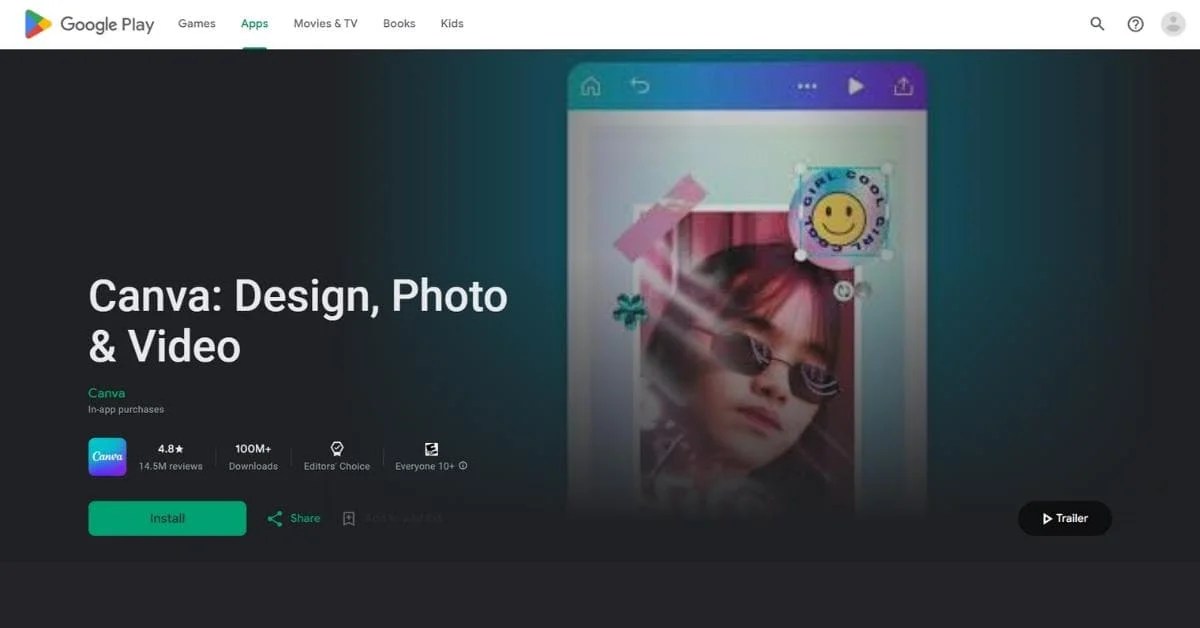Open the Canva developer page

[x=106, y=392]
